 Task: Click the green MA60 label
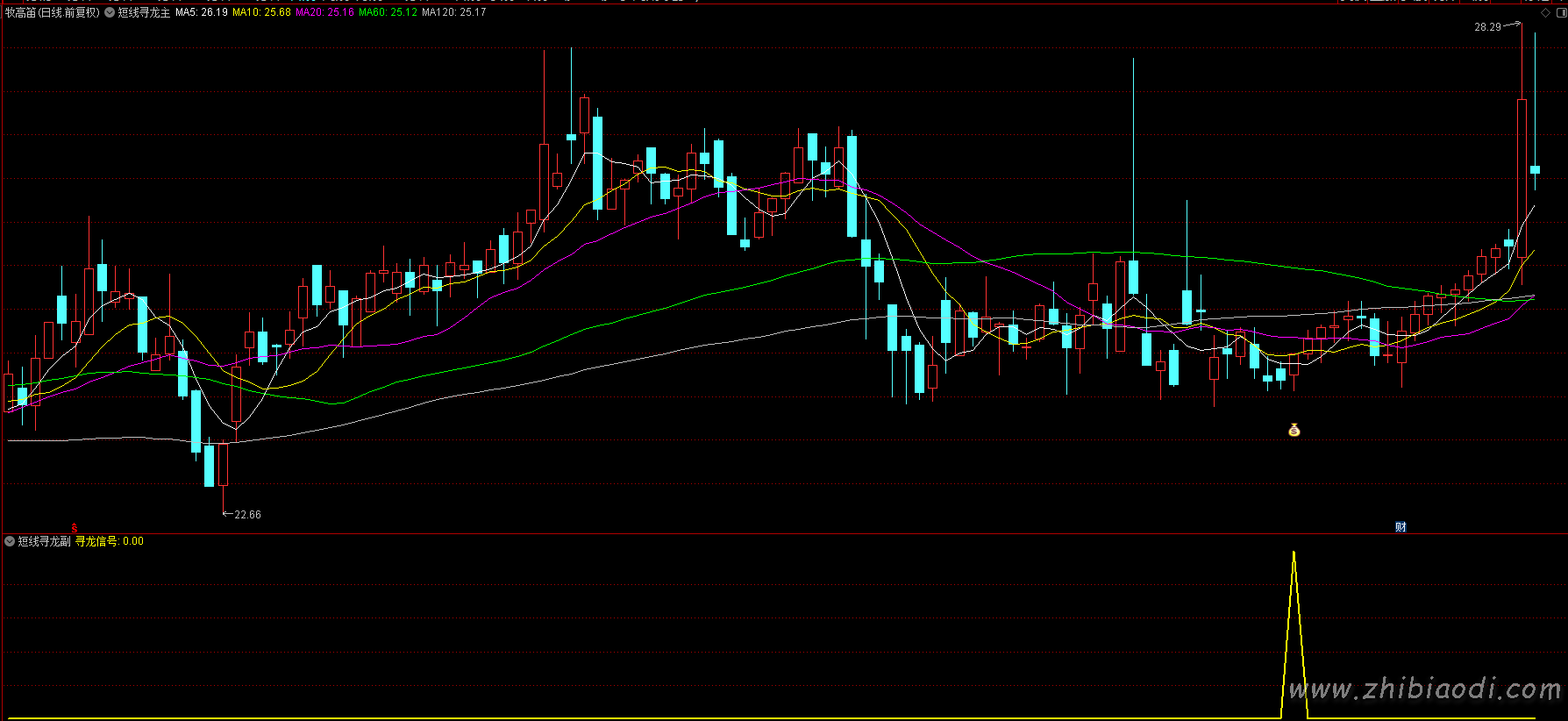388,13
